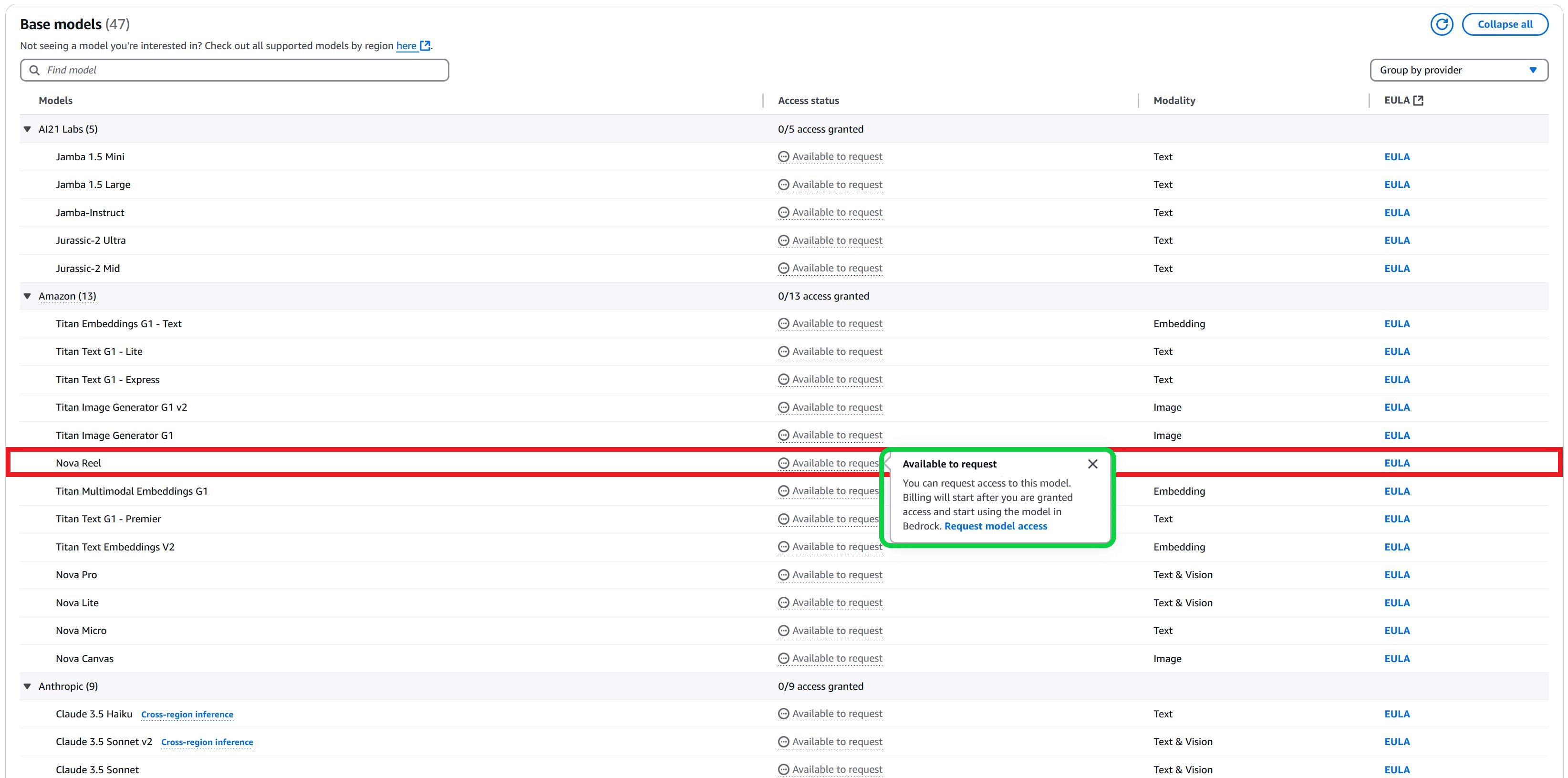Click the Collapse all button
This screenshot has height=778, width=1568.
point(1505,24)
